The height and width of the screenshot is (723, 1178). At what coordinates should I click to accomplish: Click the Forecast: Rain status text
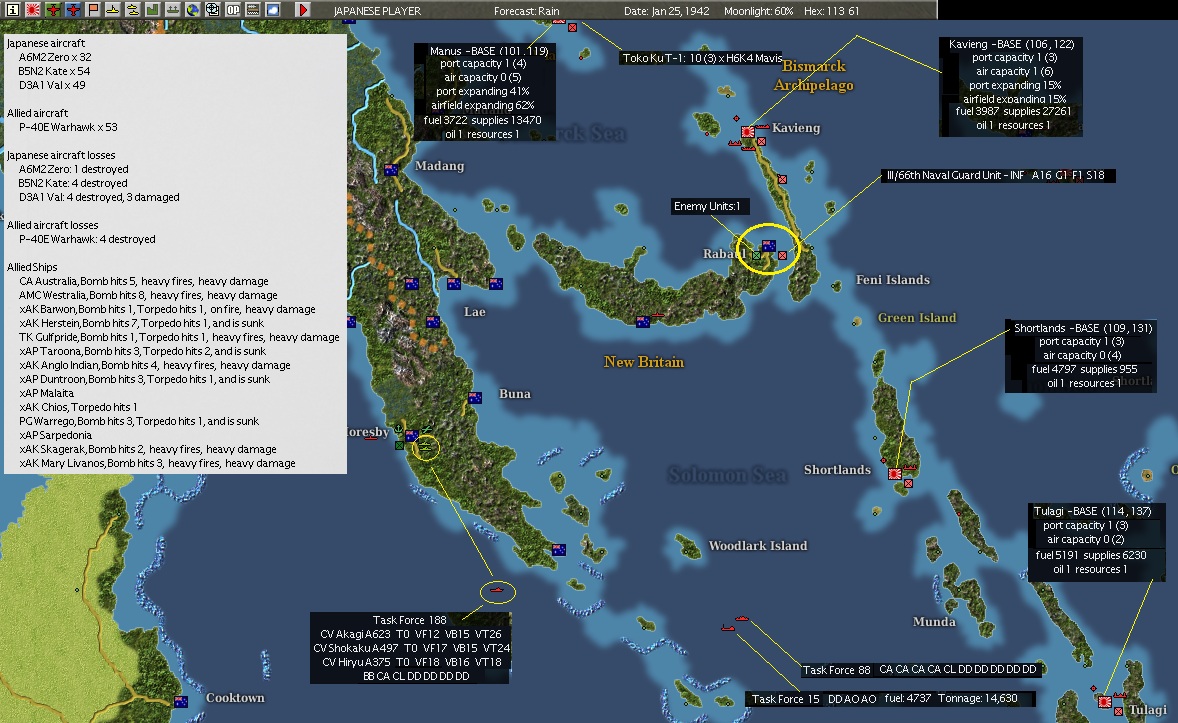point(527,11)
